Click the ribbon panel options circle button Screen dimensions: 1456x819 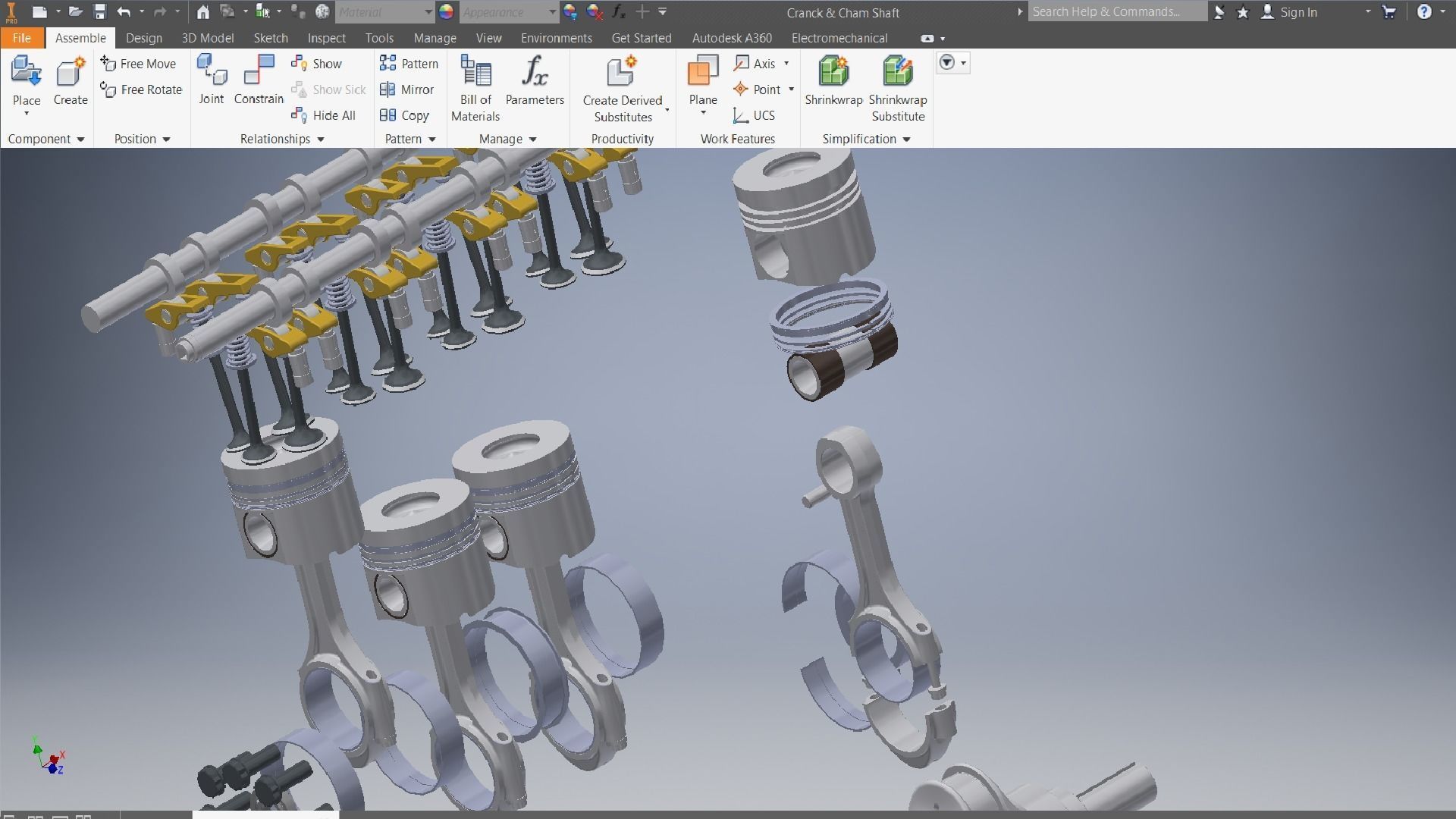[x=947, y=63]
